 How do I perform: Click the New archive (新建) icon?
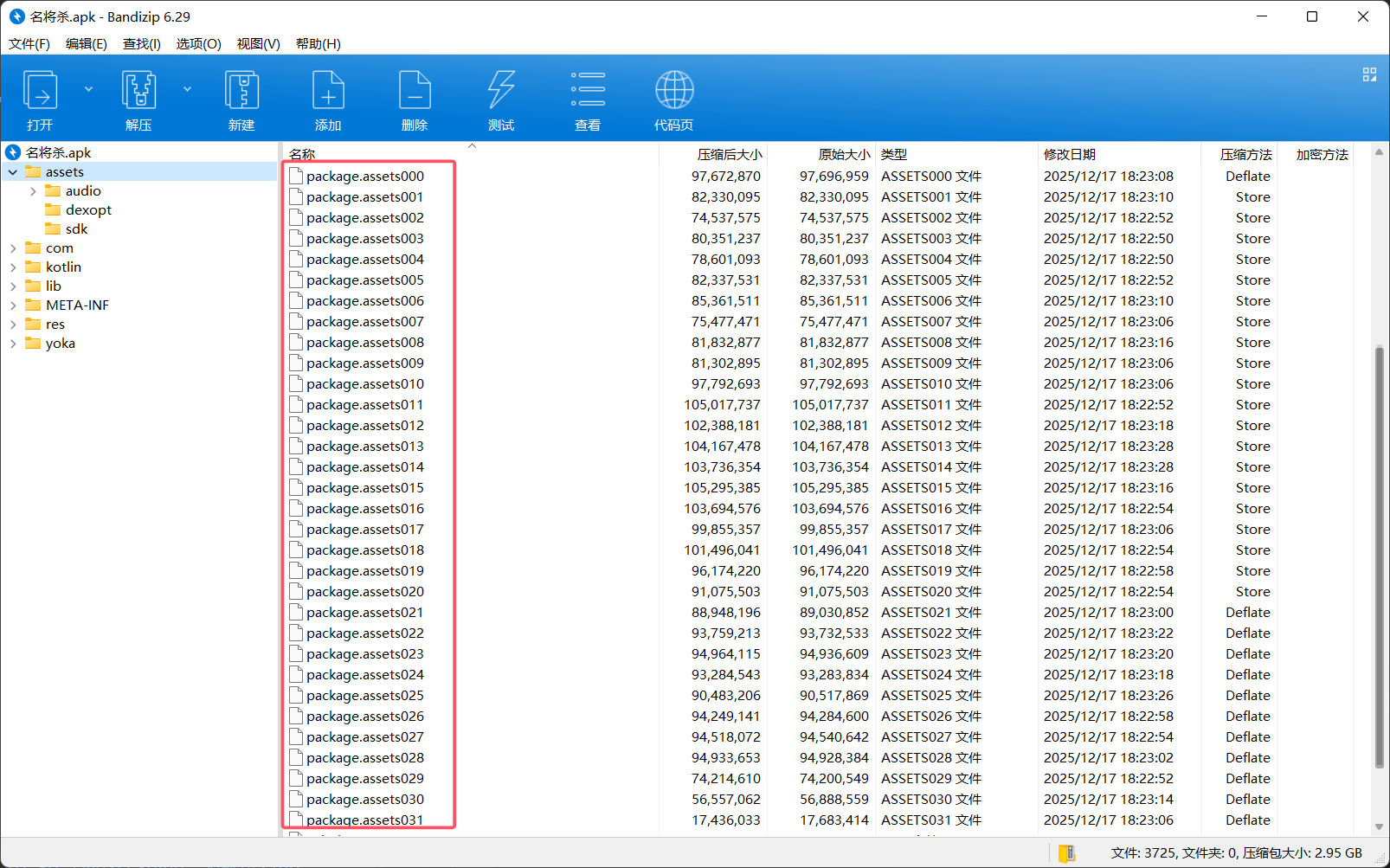(x=241, y=90)
